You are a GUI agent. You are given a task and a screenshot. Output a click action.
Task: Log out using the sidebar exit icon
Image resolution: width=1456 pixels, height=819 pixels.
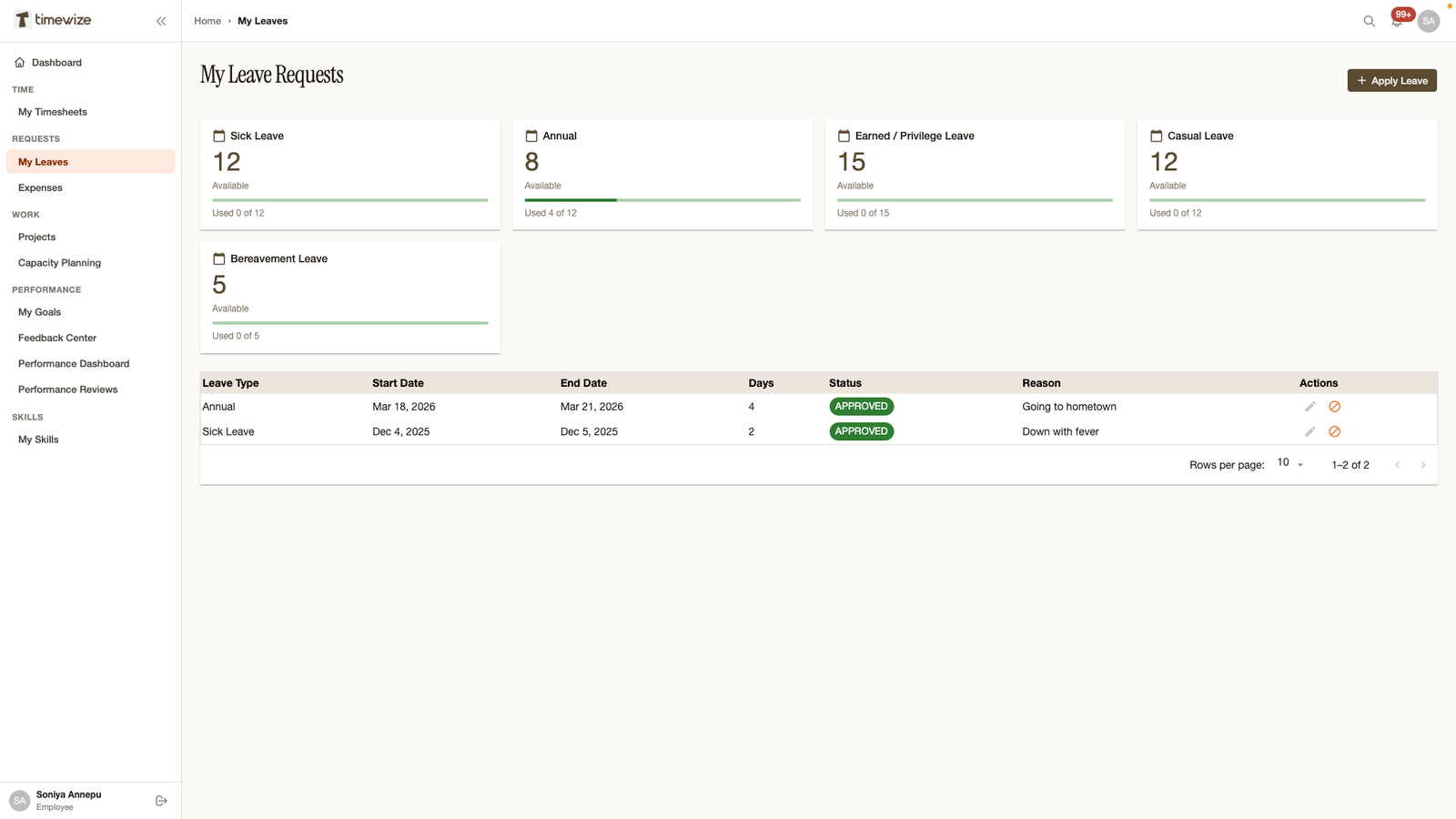coord(161,801)
